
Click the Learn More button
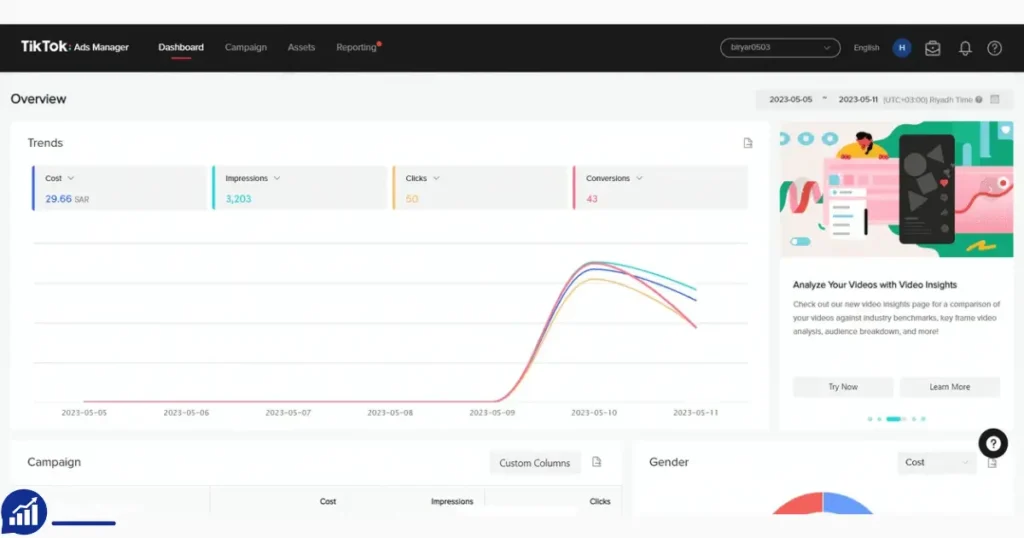950,387
